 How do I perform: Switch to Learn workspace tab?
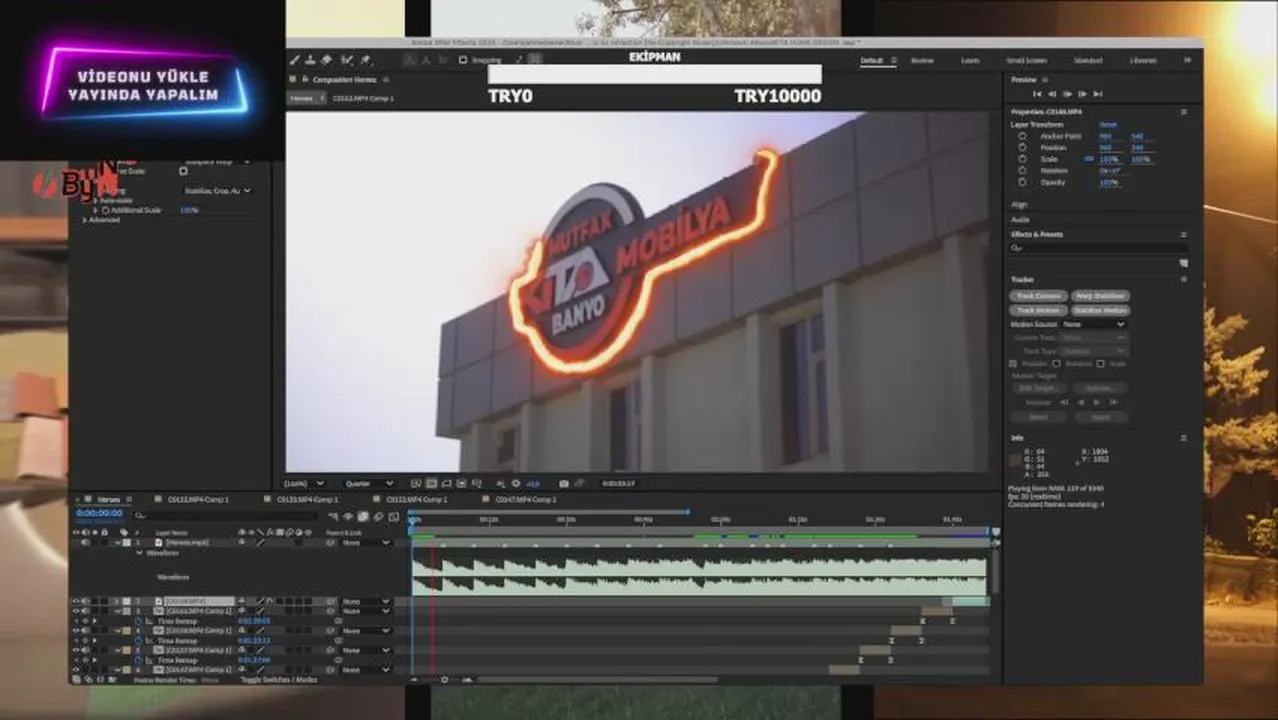point(970,60)
